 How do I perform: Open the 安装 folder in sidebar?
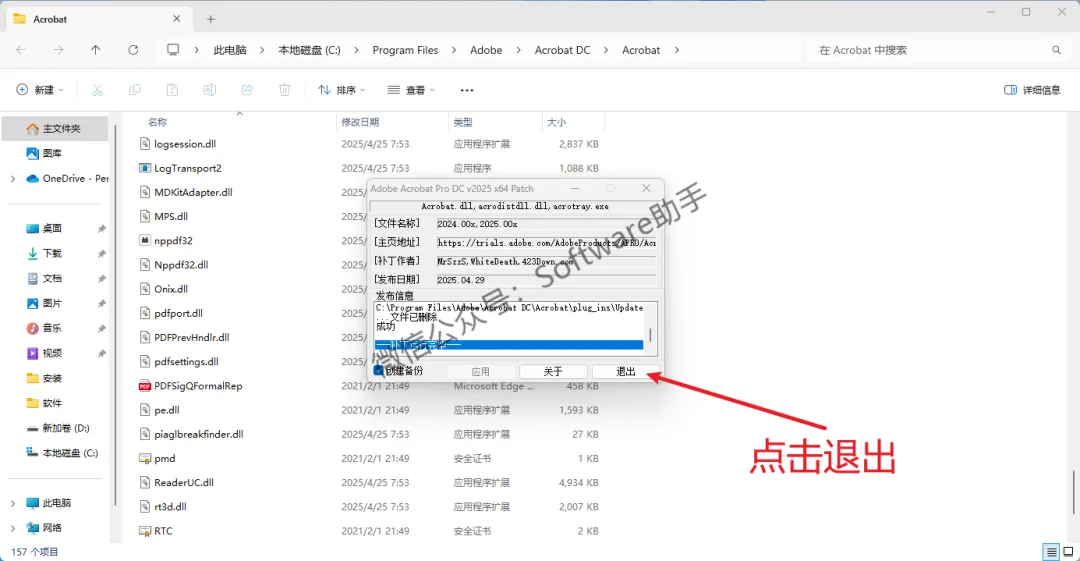(45, 378)
